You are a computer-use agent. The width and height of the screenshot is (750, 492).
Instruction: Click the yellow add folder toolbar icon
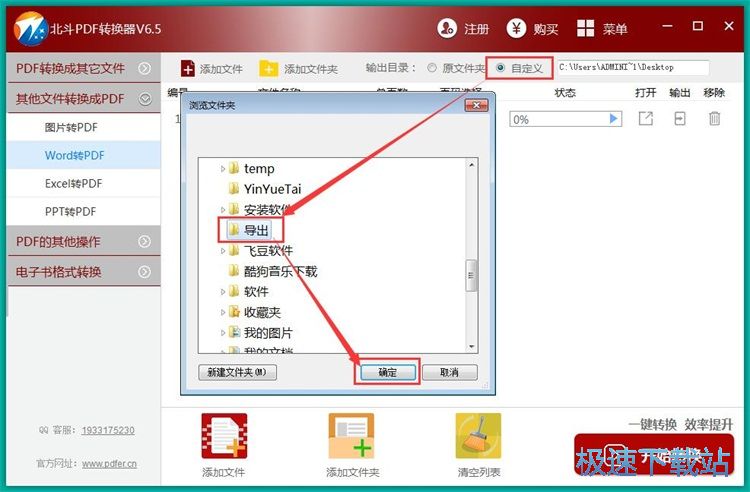point(268,68)
